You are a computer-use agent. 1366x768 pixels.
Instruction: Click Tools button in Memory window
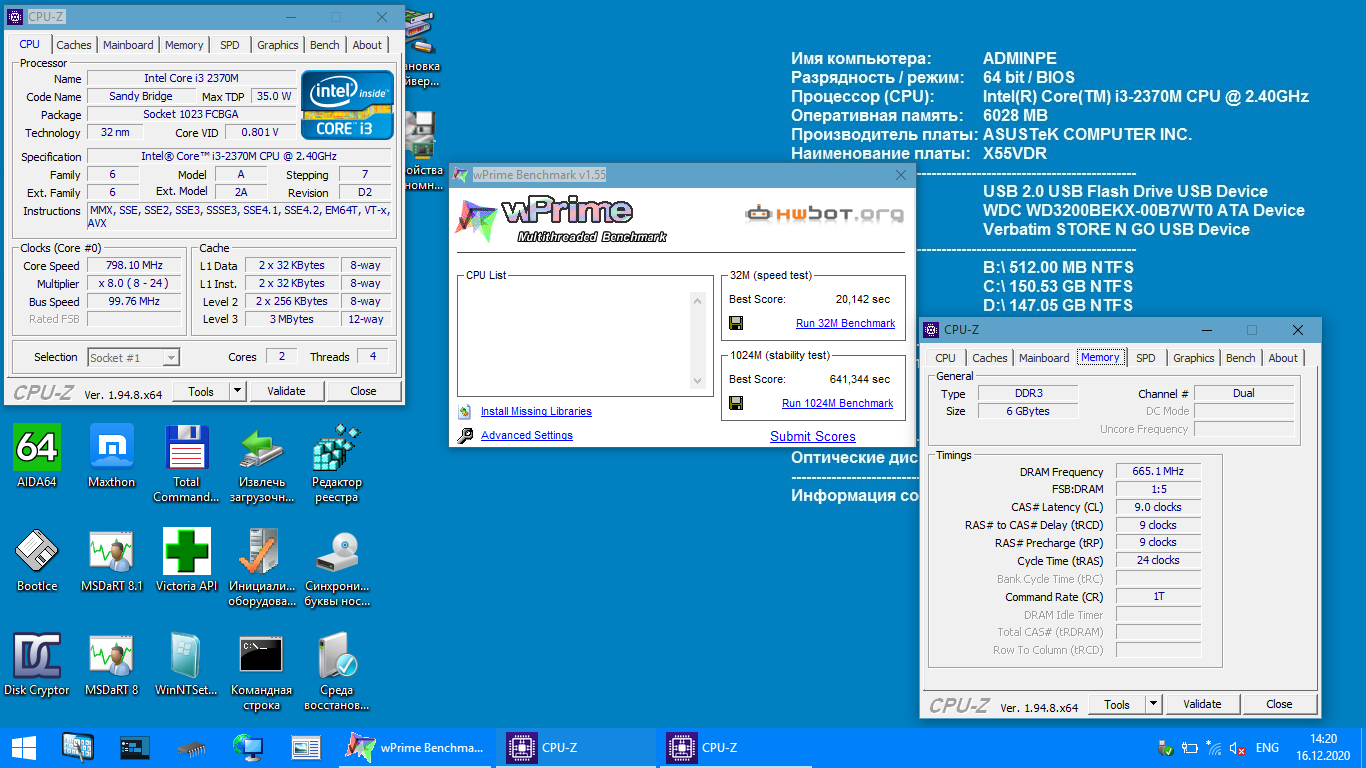tap(1117, 704)
